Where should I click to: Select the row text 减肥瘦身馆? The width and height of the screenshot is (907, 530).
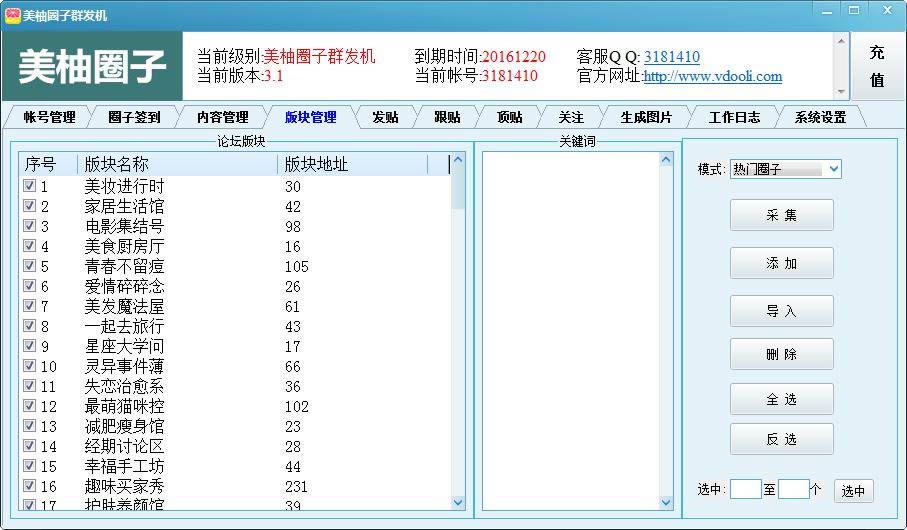click(x=124, y=426)
